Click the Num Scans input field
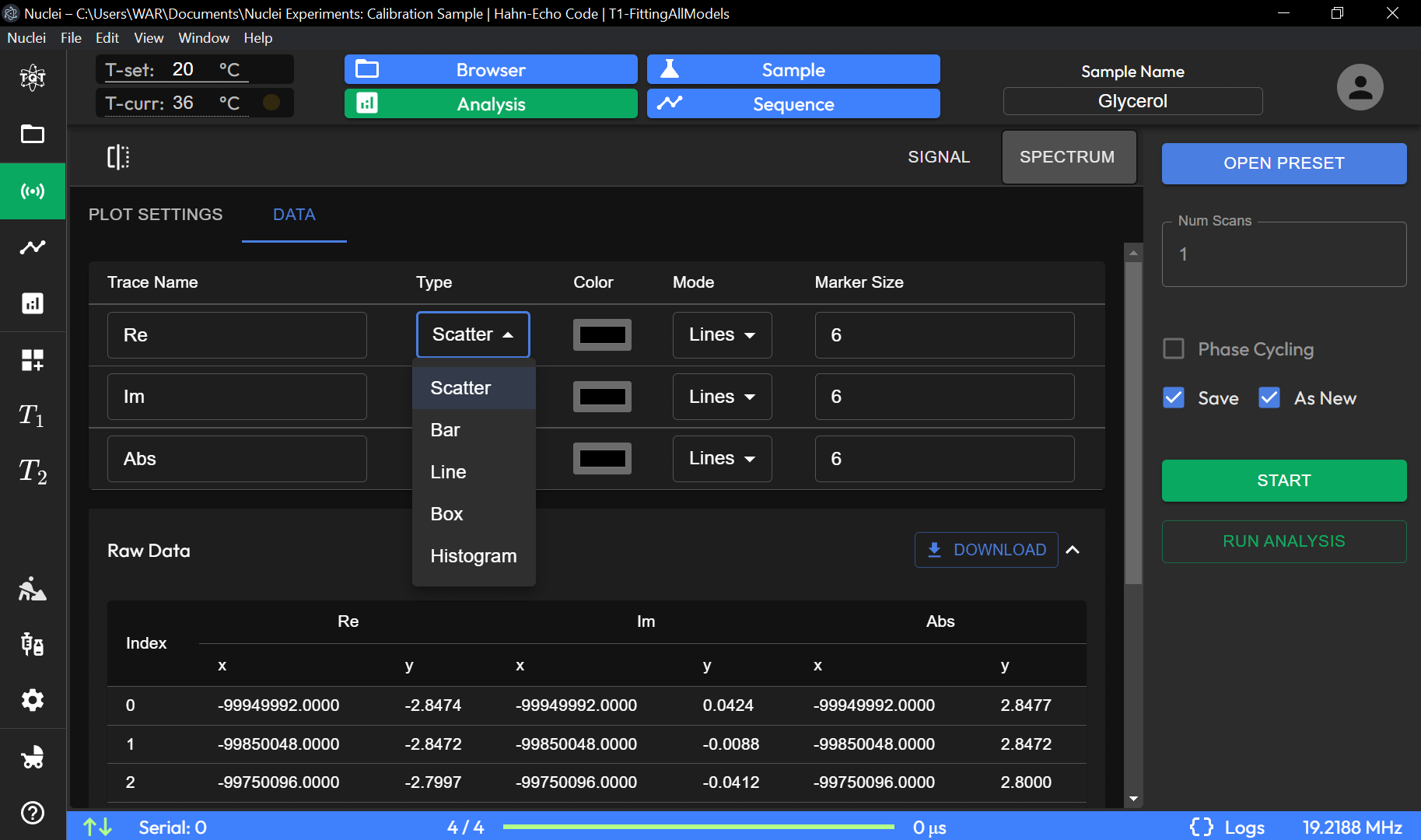Screen dimensions: 1421x840 [1284, 254]
